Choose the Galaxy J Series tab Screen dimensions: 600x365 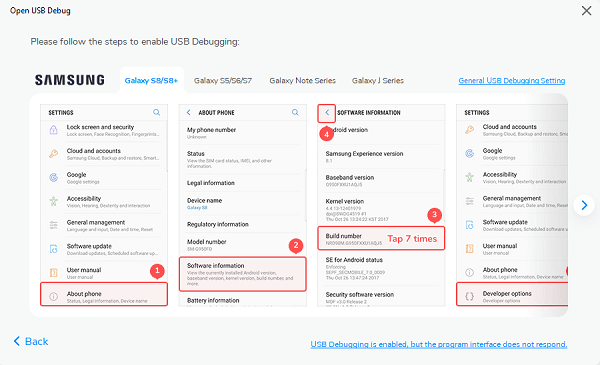point(378,80)
